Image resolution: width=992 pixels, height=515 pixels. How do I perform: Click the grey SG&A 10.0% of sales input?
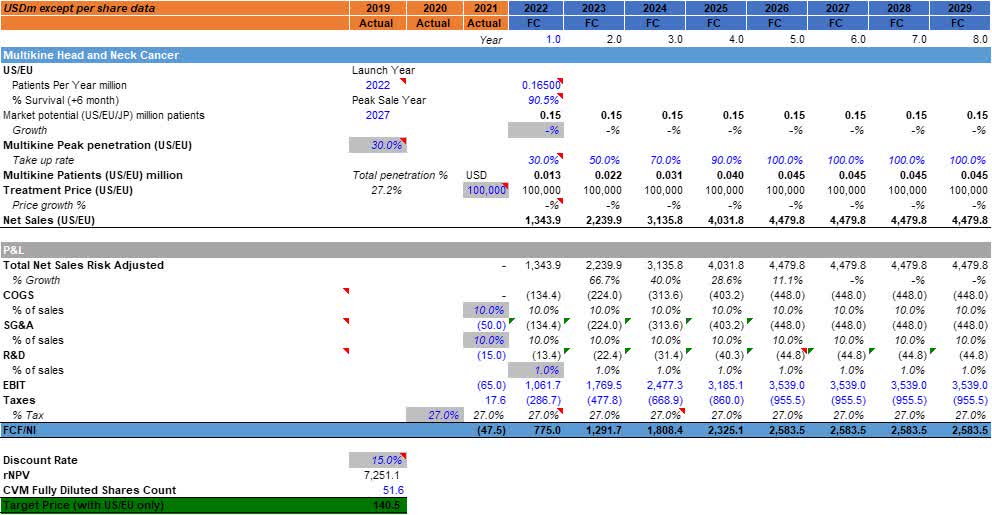click(486, 340)
